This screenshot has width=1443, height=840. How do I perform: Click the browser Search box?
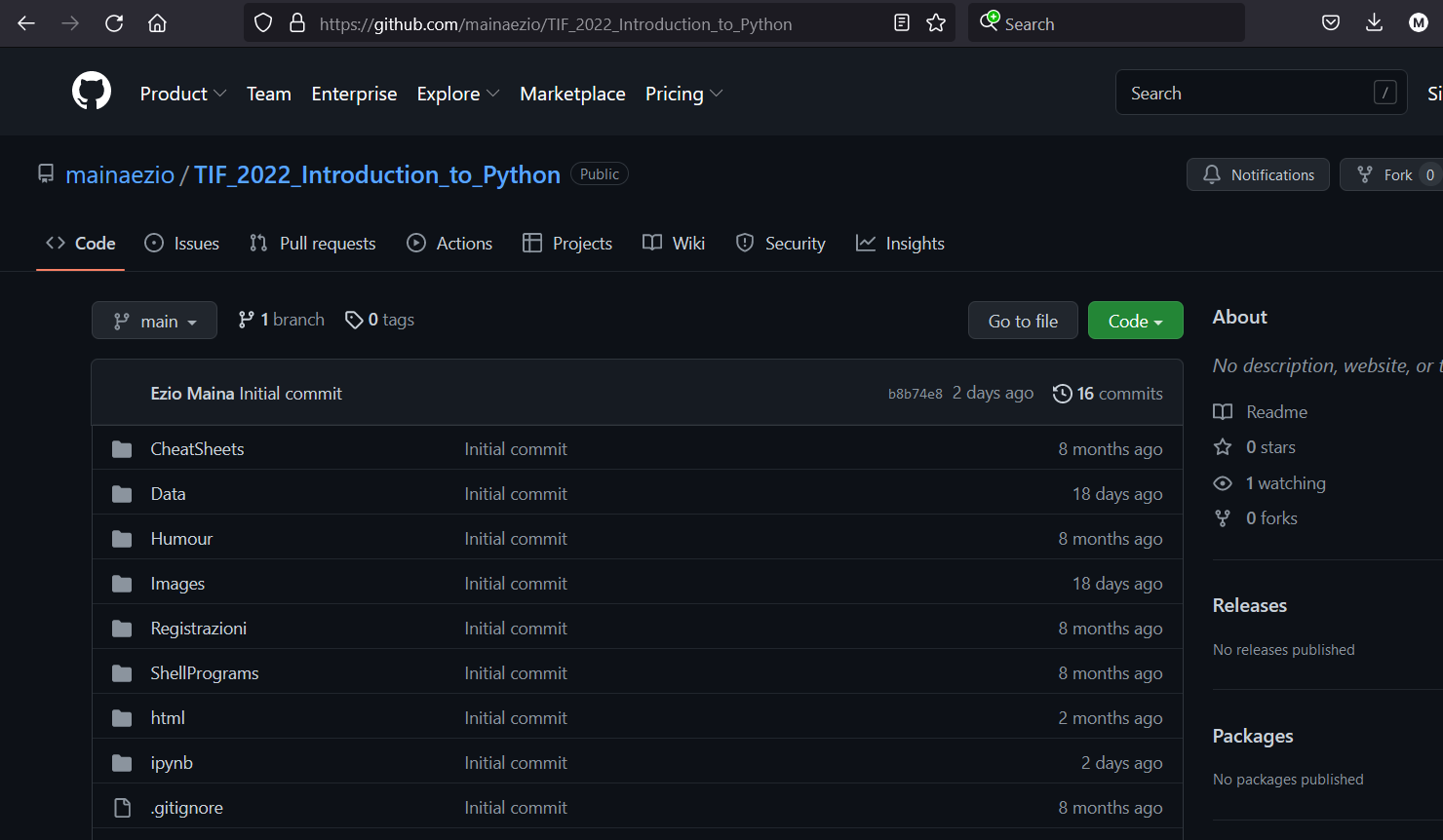click(x=1107, y=23)
